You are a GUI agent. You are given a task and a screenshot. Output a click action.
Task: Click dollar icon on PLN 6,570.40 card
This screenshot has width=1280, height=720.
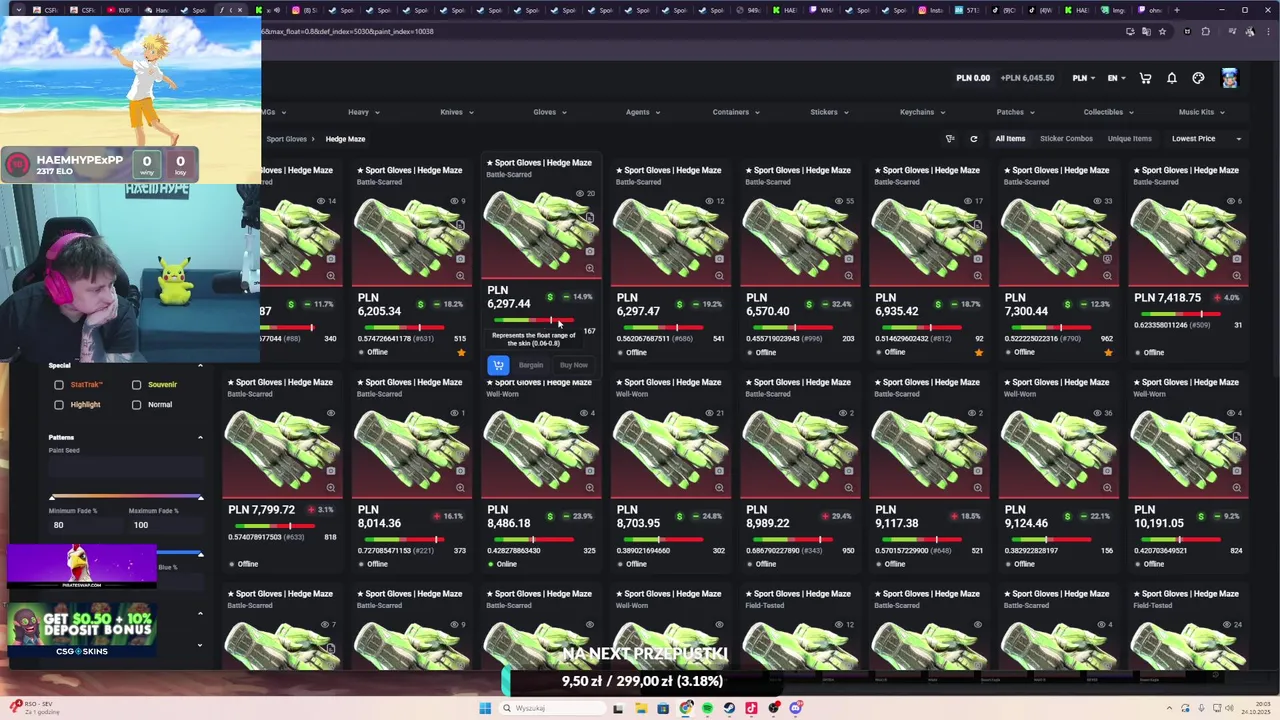[809, 304]
